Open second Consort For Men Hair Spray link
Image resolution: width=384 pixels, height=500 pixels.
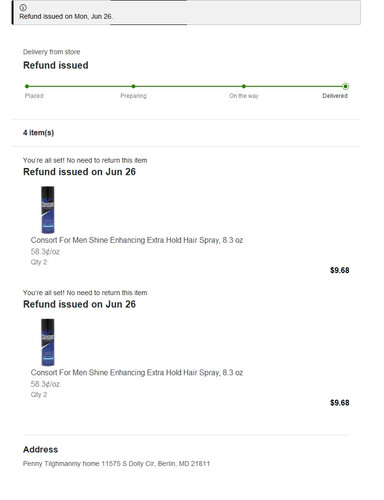(137, 372)
